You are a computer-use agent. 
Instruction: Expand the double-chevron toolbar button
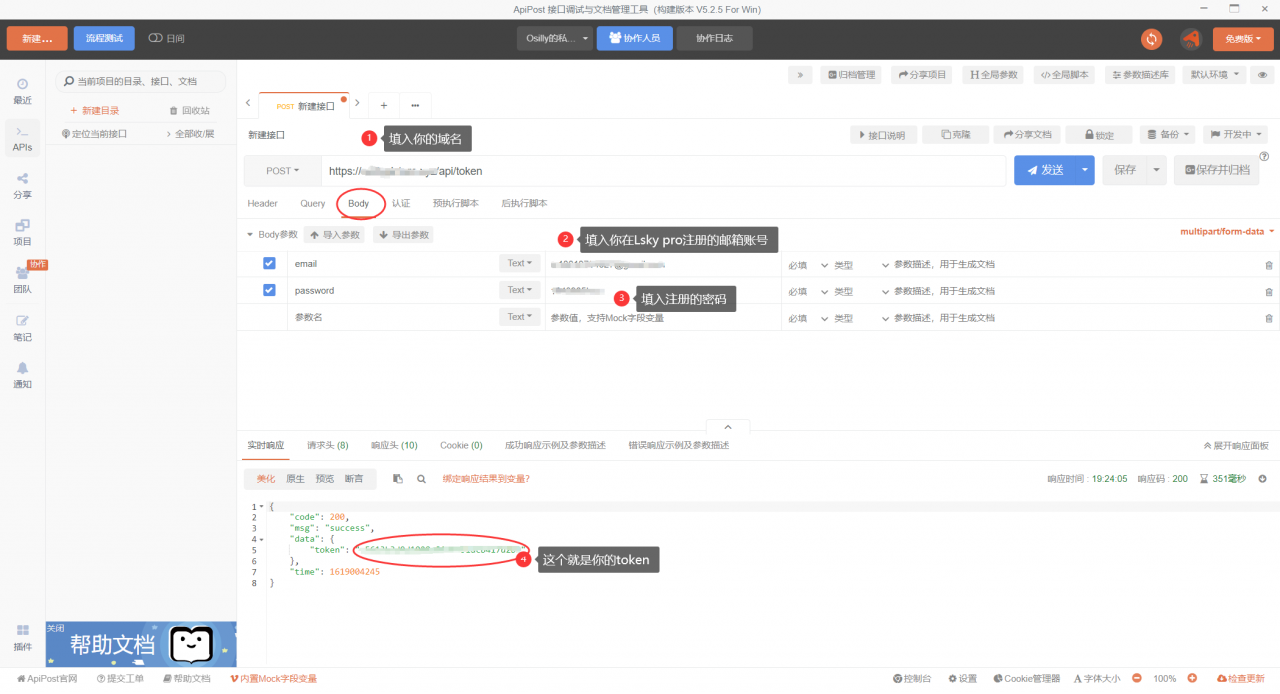[x=800, y=75]
